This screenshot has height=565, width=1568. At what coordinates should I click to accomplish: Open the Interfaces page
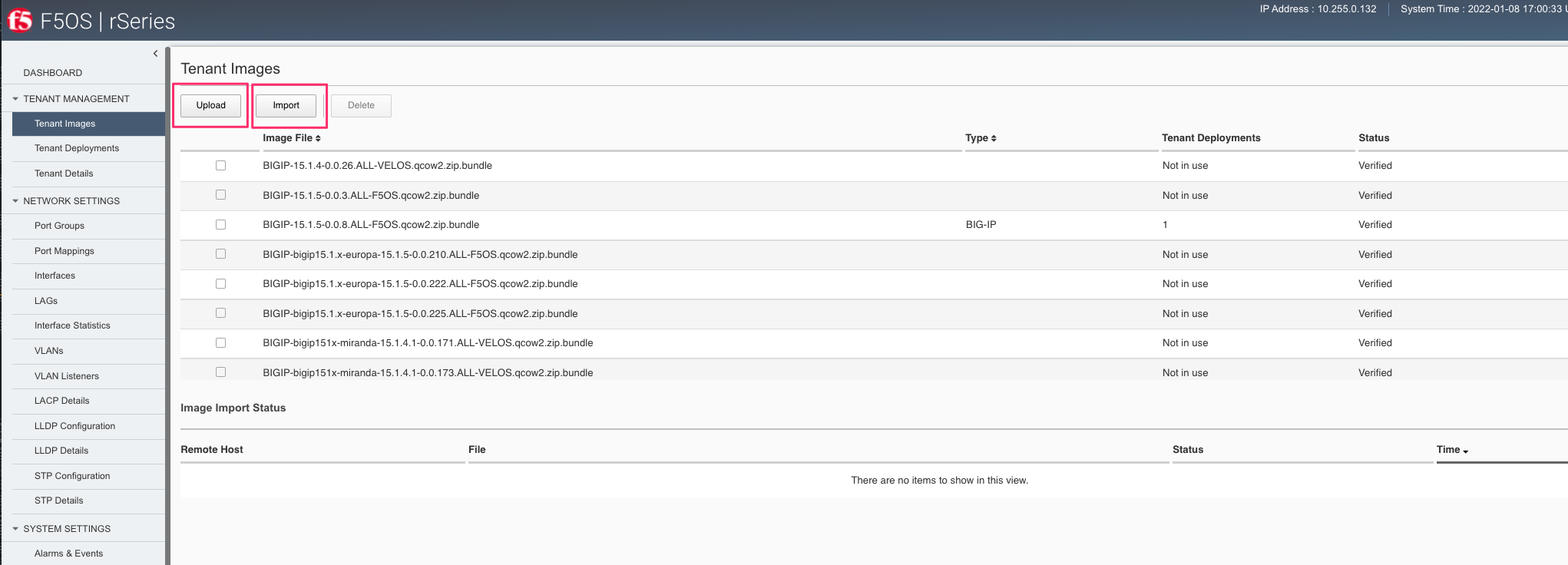coord(55,276)
